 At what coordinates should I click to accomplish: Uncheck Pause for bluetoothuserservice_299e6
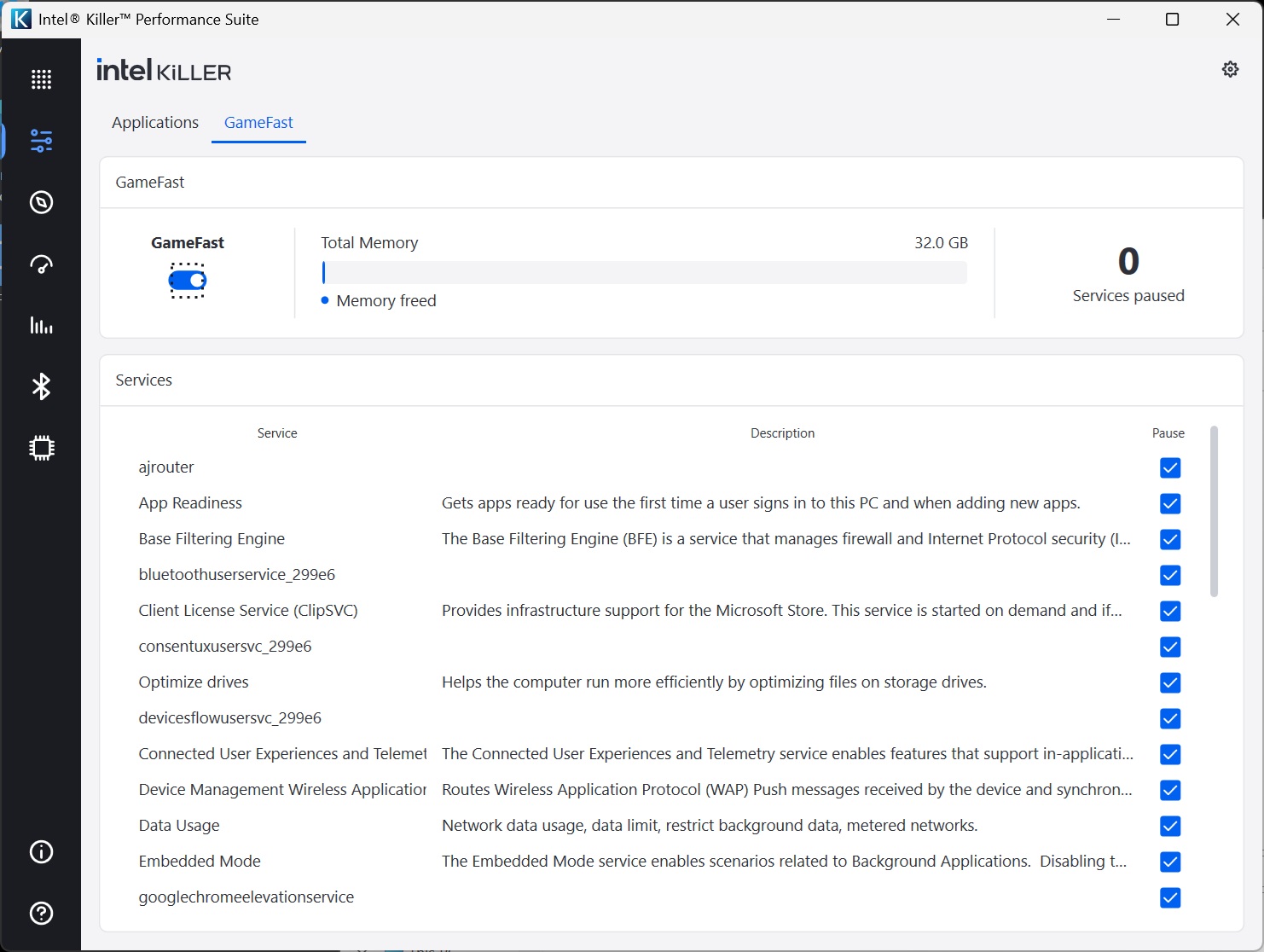coord(1170,575)
